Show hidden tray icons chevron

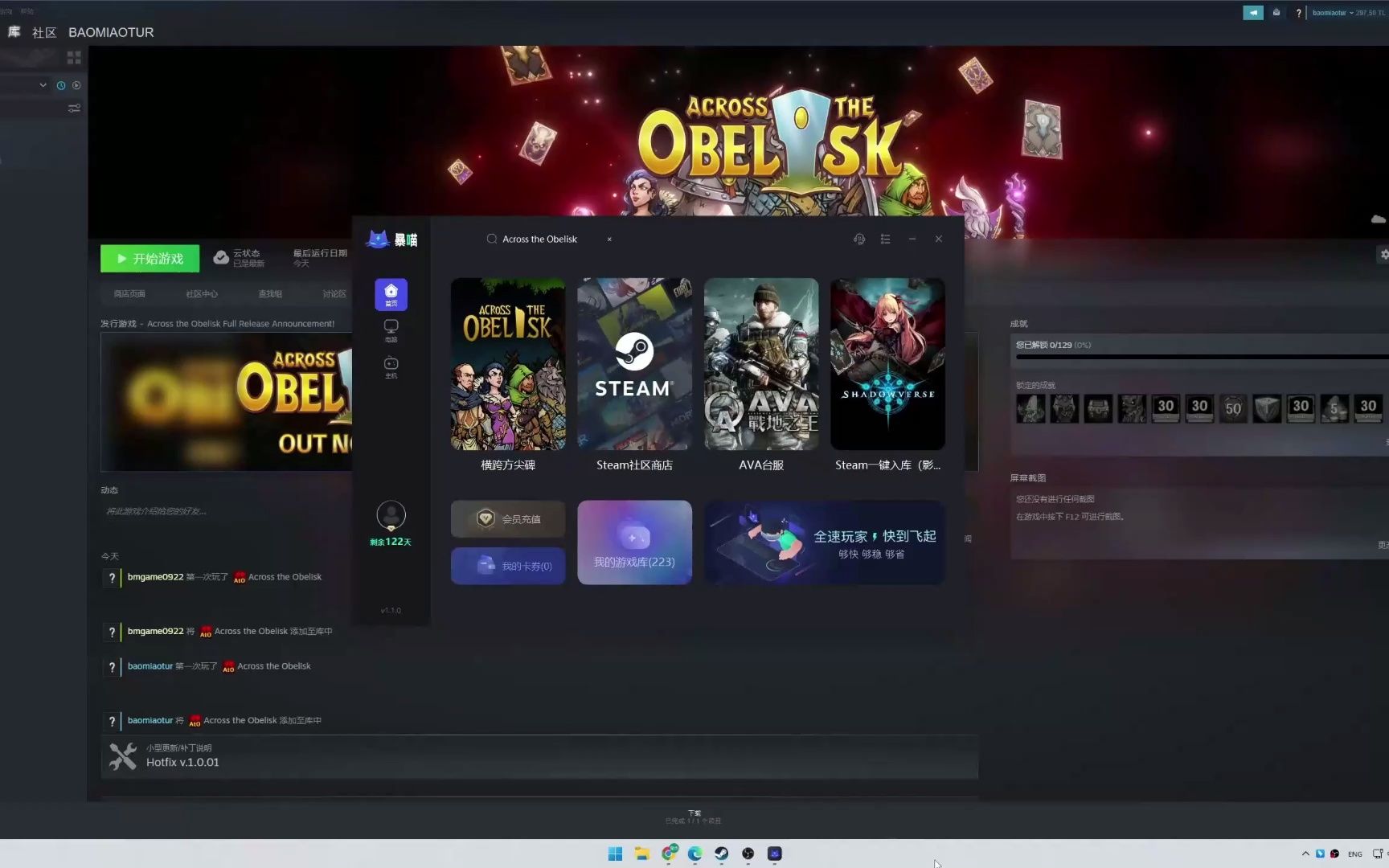[1305, 854]
